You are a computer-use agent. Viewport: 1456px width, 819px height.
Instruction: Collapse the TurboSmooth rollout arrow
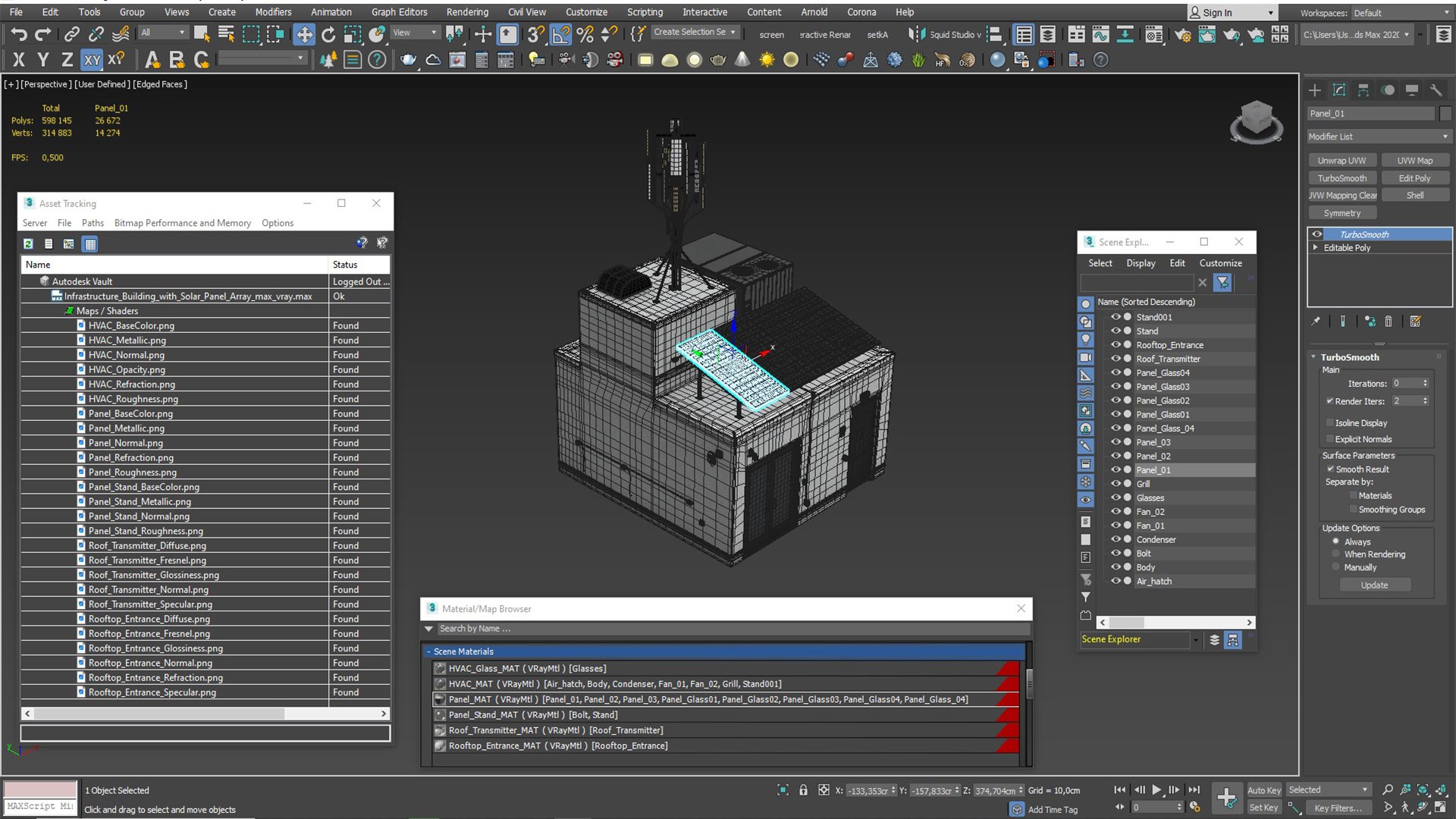[x=1313, y=357]
